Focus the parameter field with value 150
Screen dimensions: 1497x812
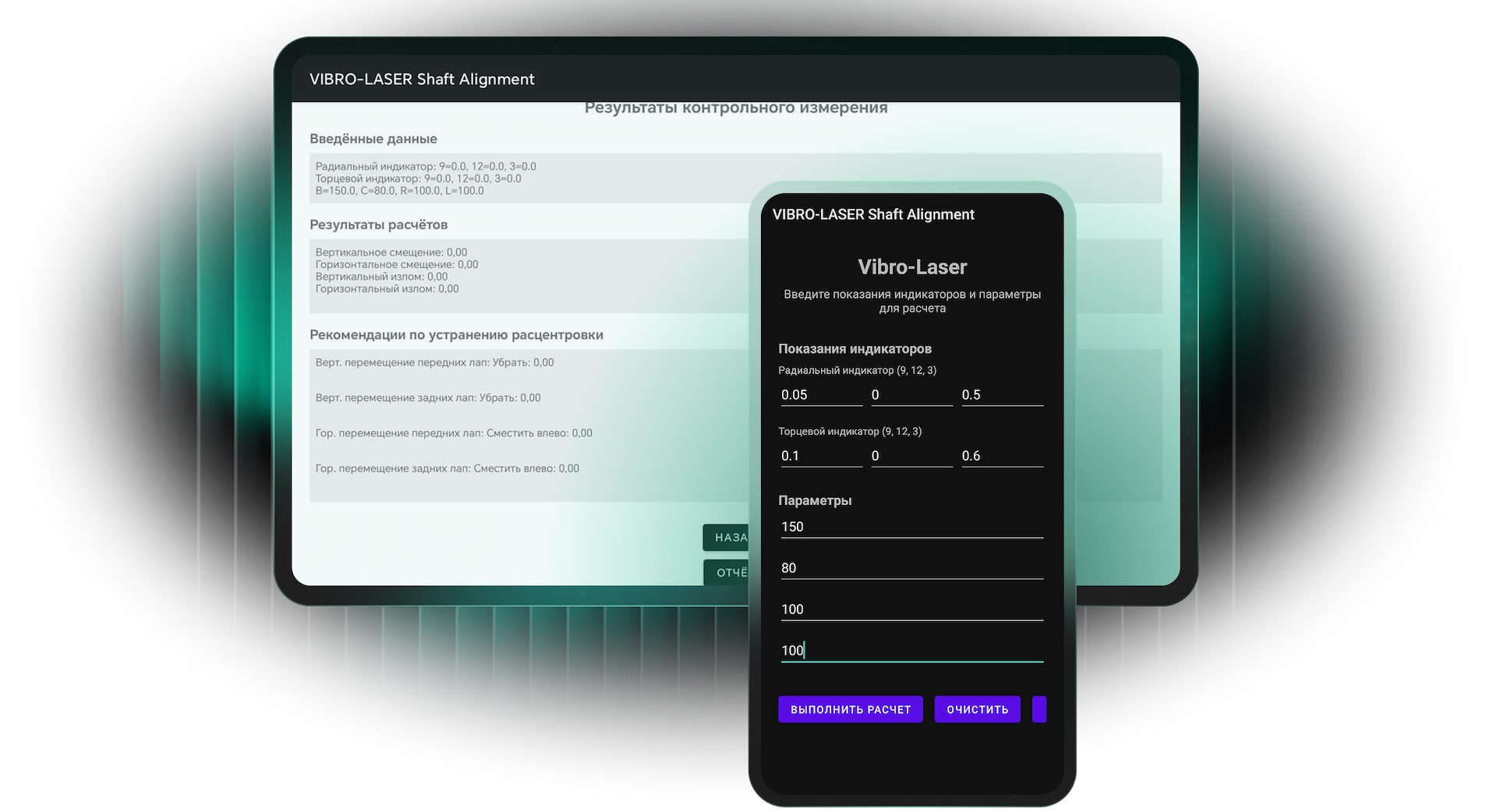coord(911,527)
